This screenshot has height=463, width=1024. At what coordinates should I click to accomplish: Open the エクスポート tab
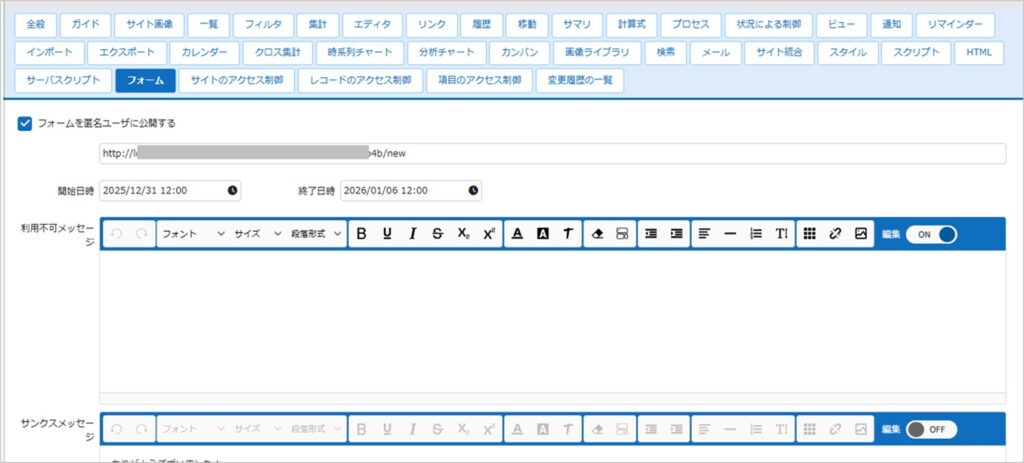point(121,52)
